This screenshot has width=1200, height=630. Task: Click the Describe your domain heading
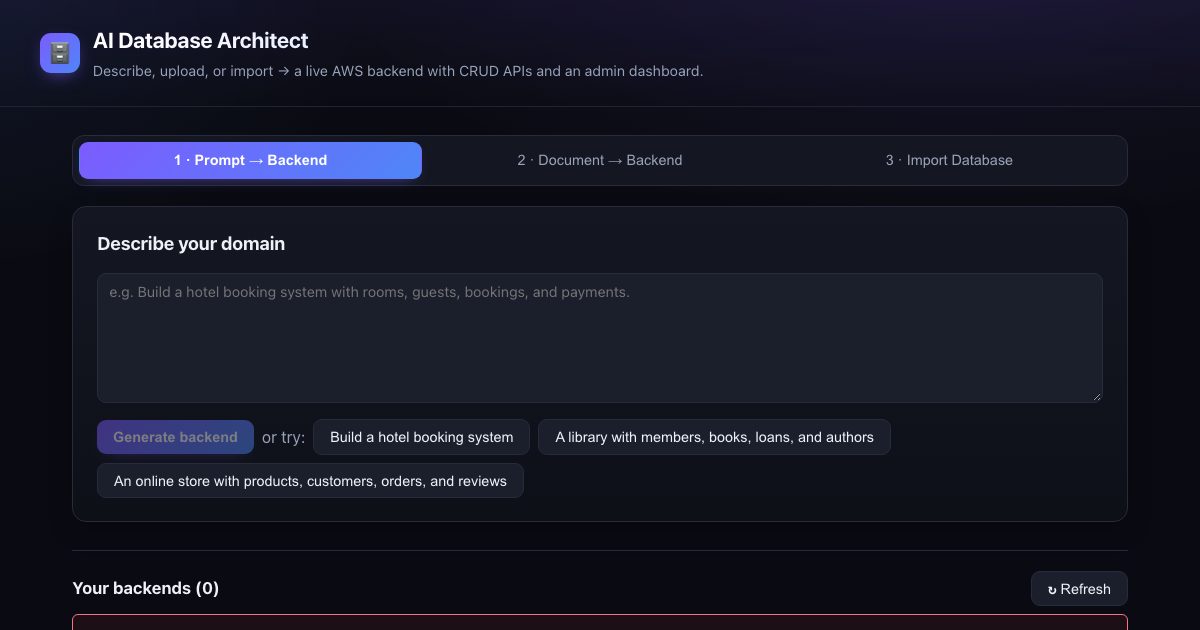pyautogui.click(x=191, y=244)
